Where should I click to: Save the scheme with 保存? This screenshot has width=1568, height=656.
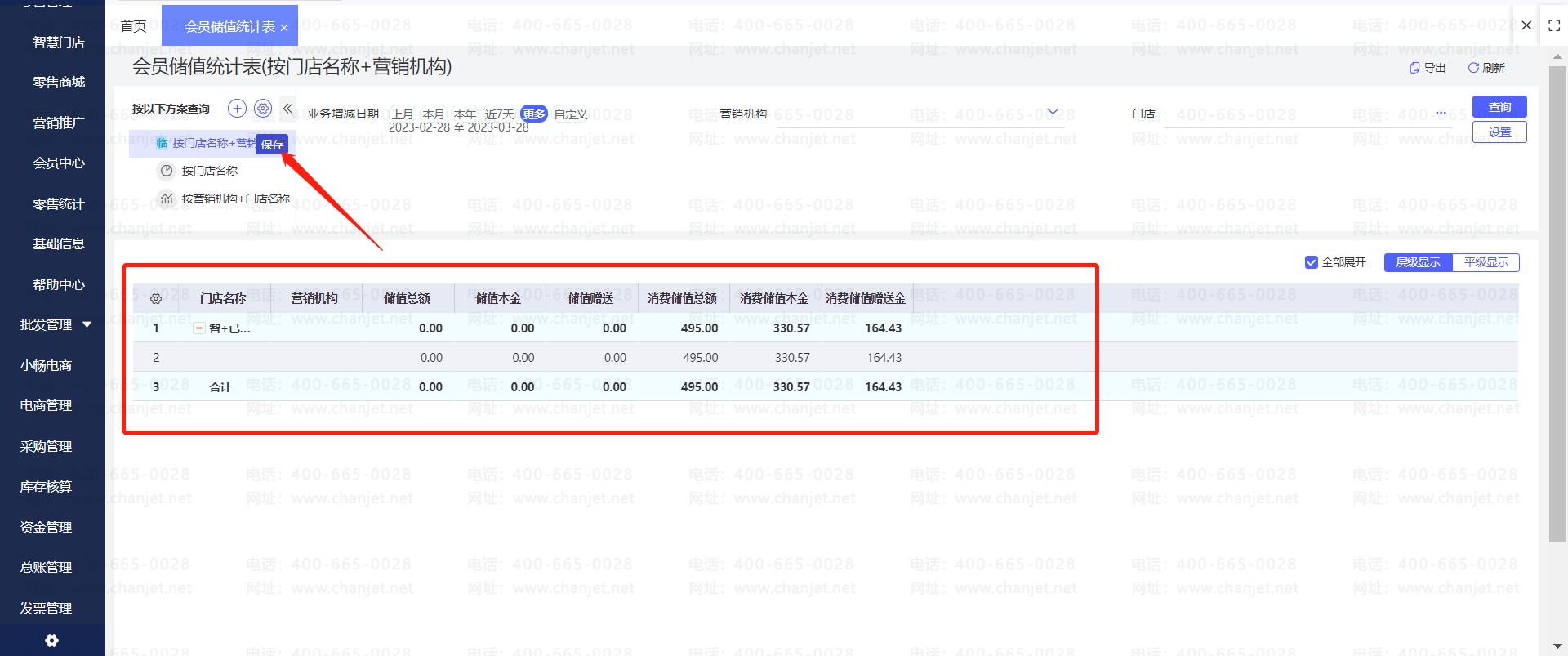272,145
